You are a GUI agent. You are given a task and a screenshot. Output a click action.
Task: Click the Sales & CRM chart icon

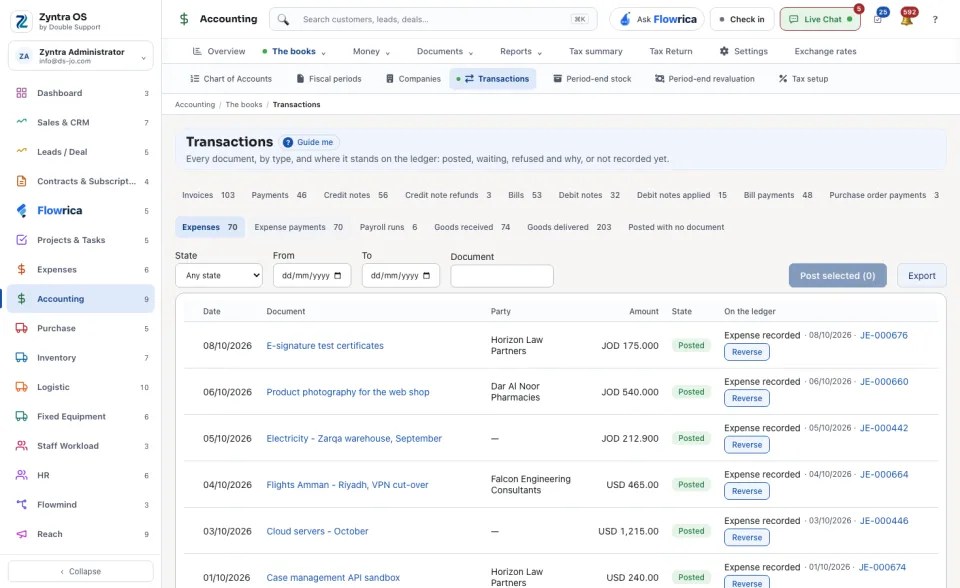pos(21,122)
